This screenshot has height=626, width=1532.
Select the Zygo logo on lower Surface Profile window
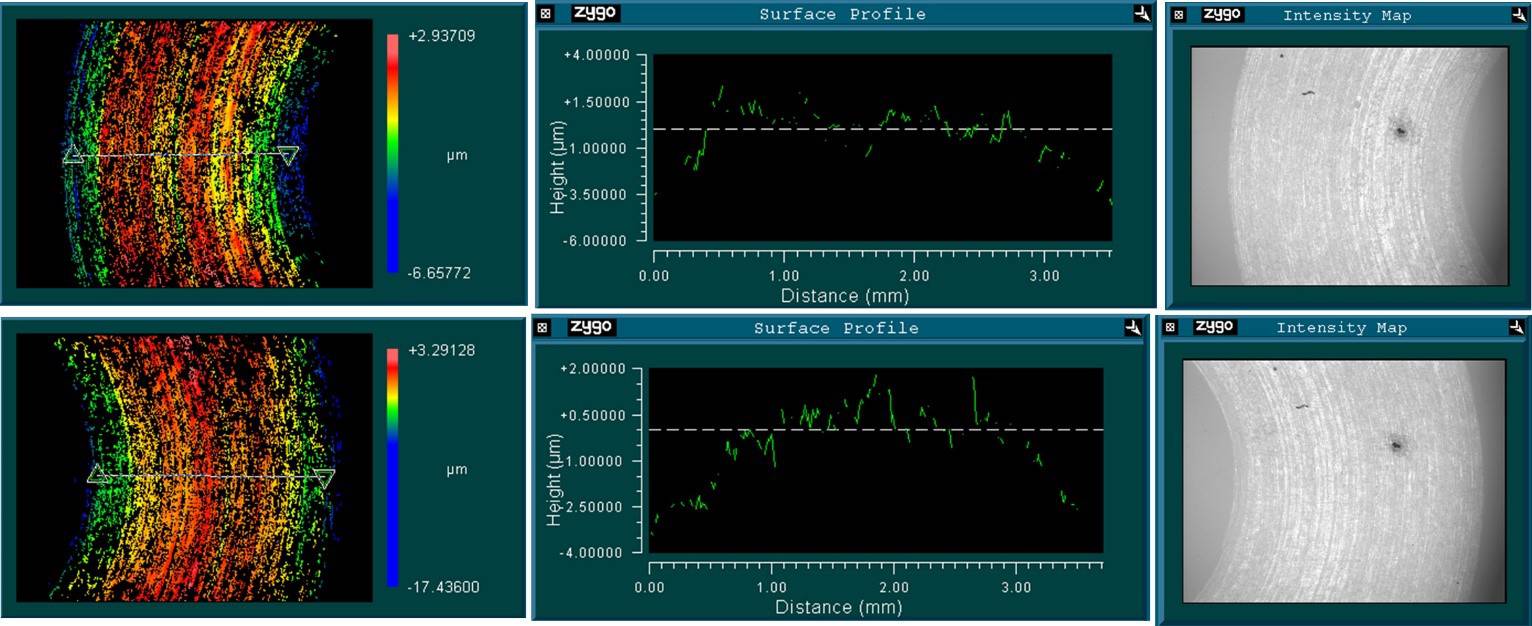pos(592,327)
